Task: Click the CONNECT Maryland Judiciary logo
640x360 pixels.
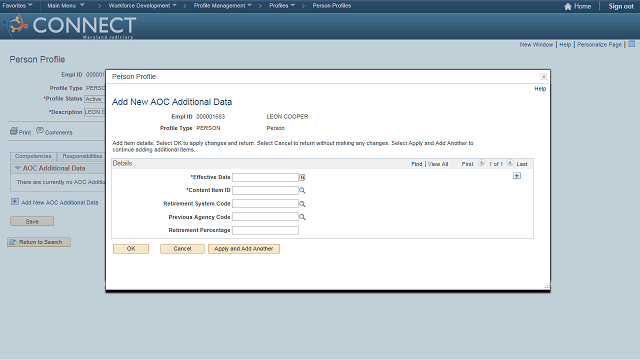Action: tap(69, 26)
